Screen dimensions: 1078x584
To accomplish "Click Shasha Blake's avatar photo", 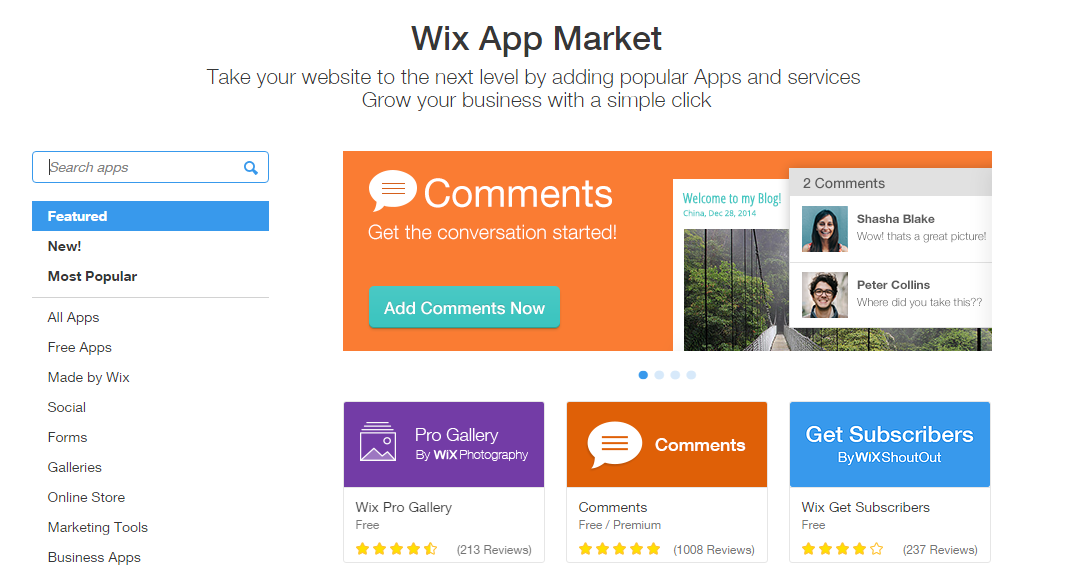I will coord(824,229).
